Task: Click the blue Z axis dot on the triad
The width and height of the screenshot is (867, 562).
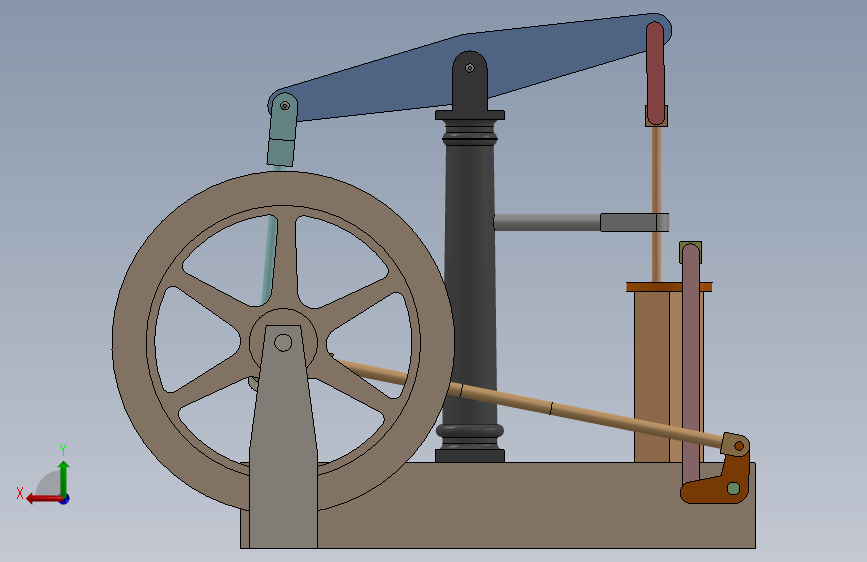Action: point(65,500)
